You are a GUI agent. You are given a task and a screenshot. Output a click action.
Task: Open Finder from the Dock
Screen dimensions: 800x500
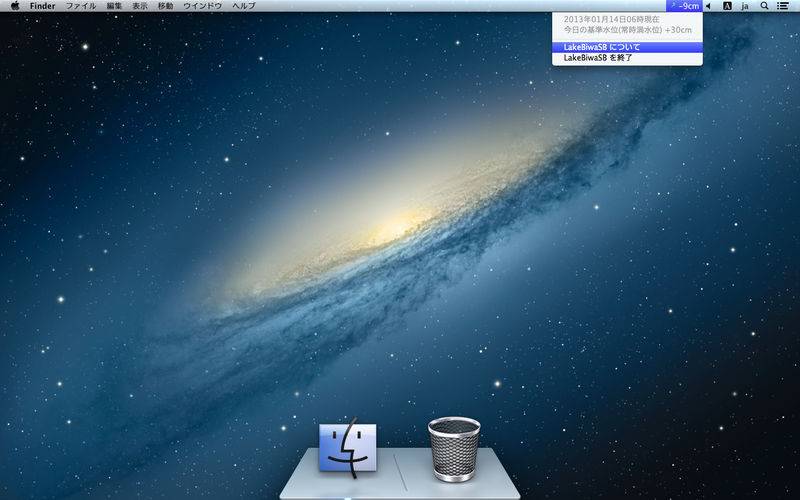(347, 447)
